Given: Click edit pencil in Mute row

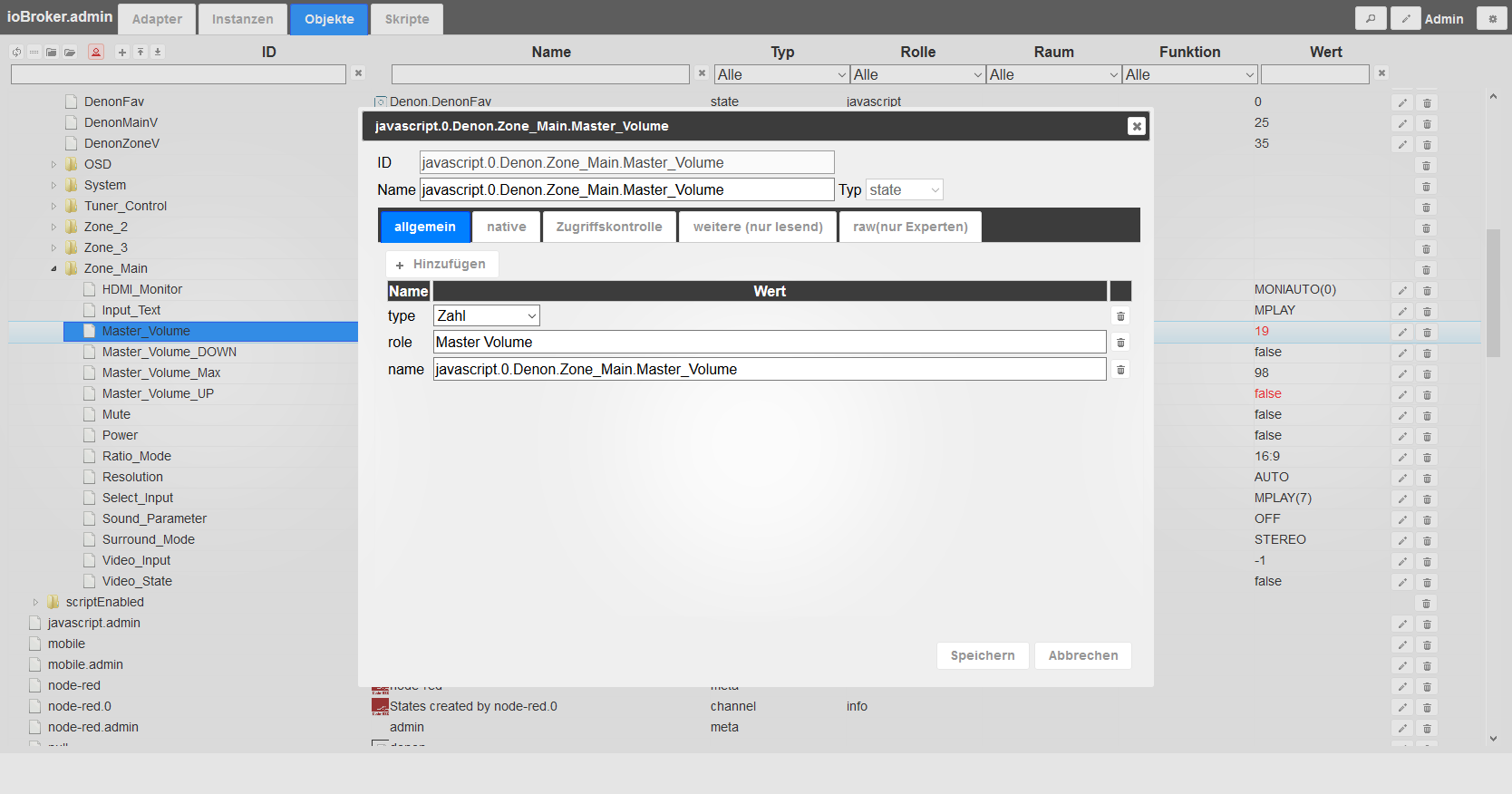Looking at the screenshot, I should [1402, 416].
